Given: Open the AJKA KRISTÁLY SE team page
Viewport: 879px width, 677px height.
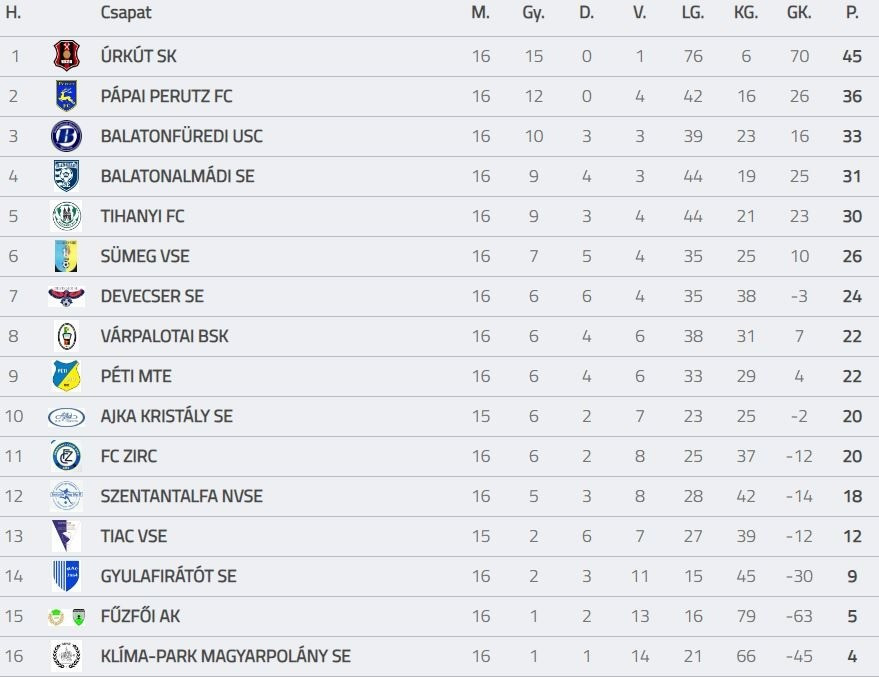Looking at the screenshot, I should (166, 416).
